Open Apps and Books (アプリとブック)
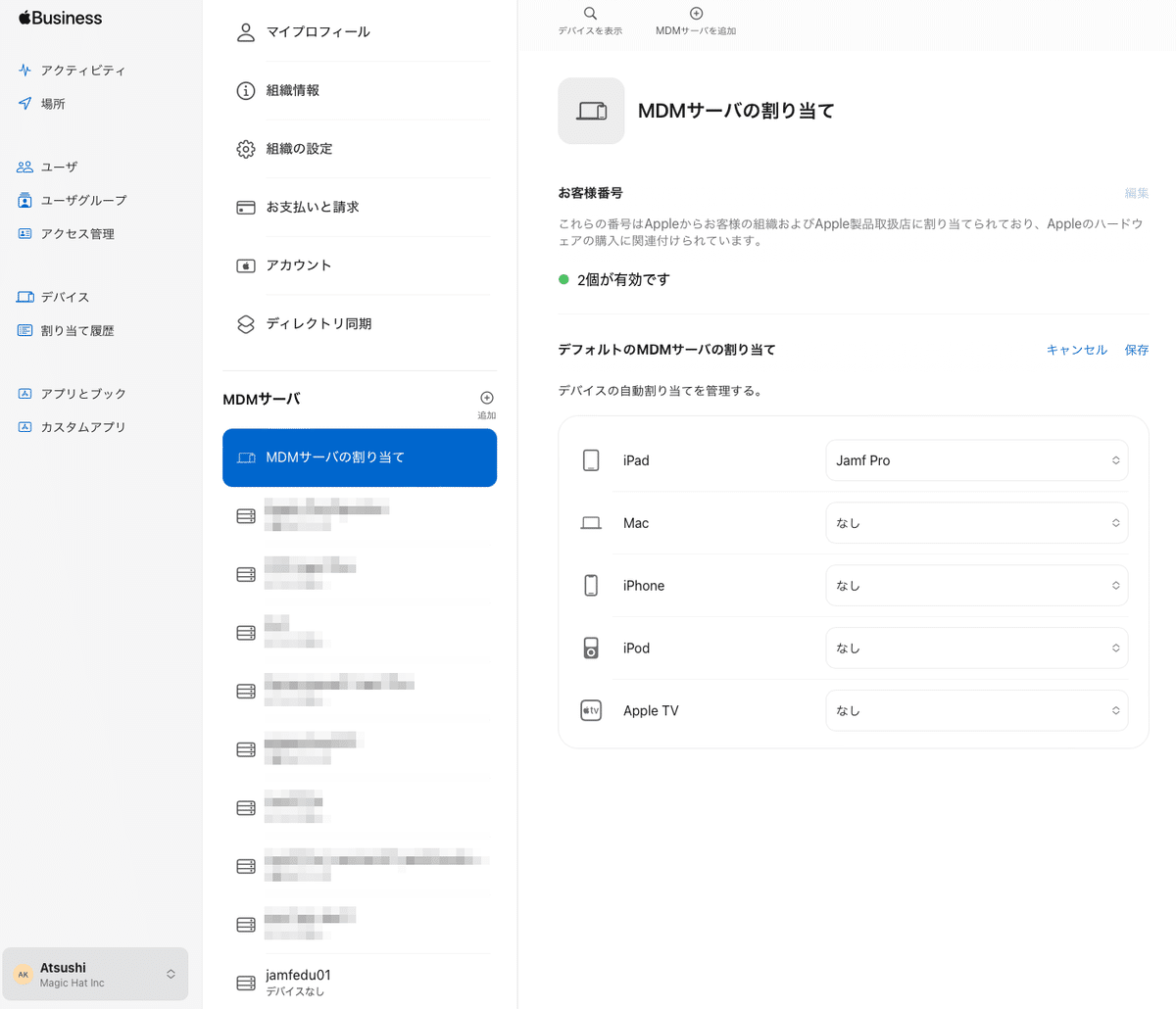This screenshot has width=1176, height=1009. point(72,394)
